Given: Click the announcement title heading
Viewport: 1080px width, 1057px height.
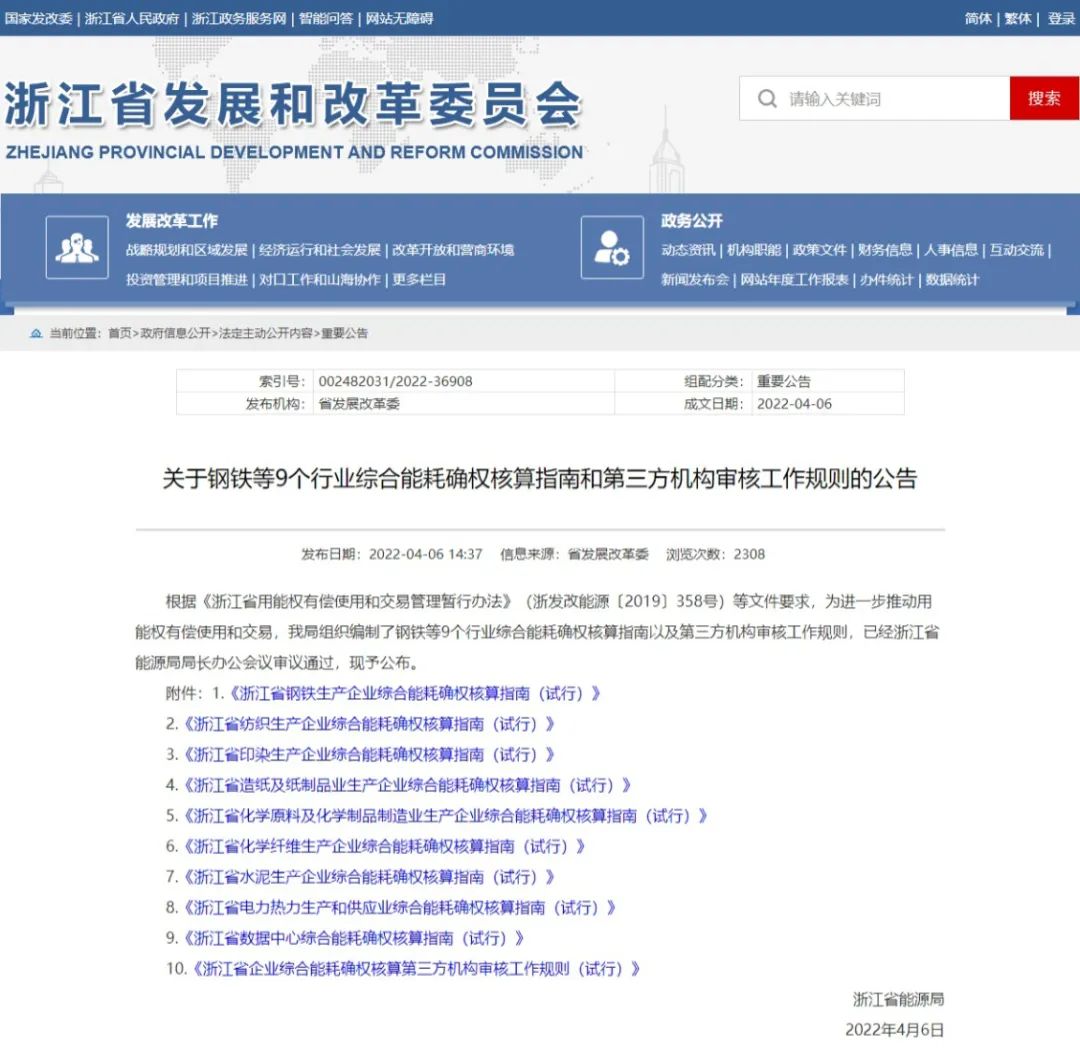Looking at the screenshot, I should point(540,479).
